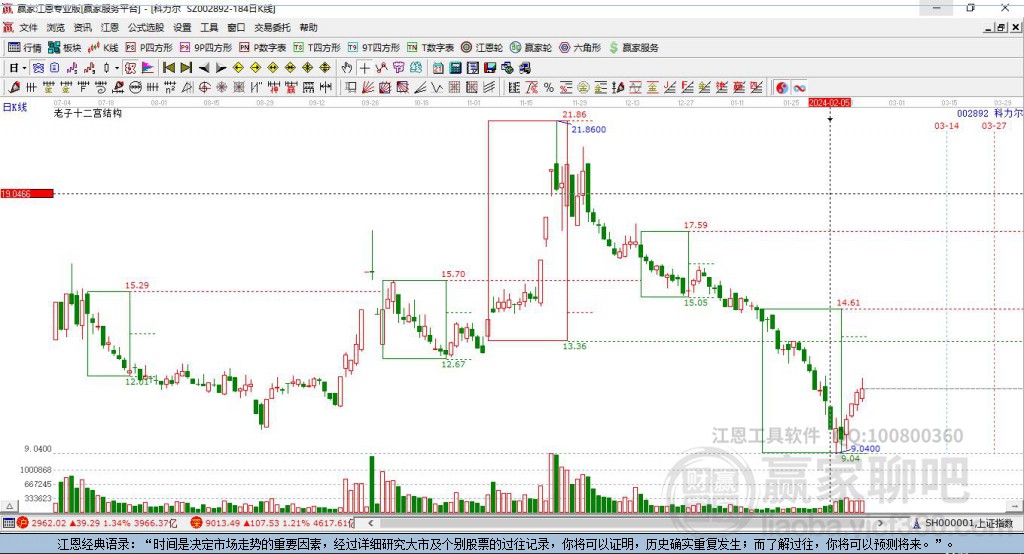Click the 老子十二宫结构 indicator label
Image resolution: width=1024 pixels, height=554 pixels.
[88, 113]
